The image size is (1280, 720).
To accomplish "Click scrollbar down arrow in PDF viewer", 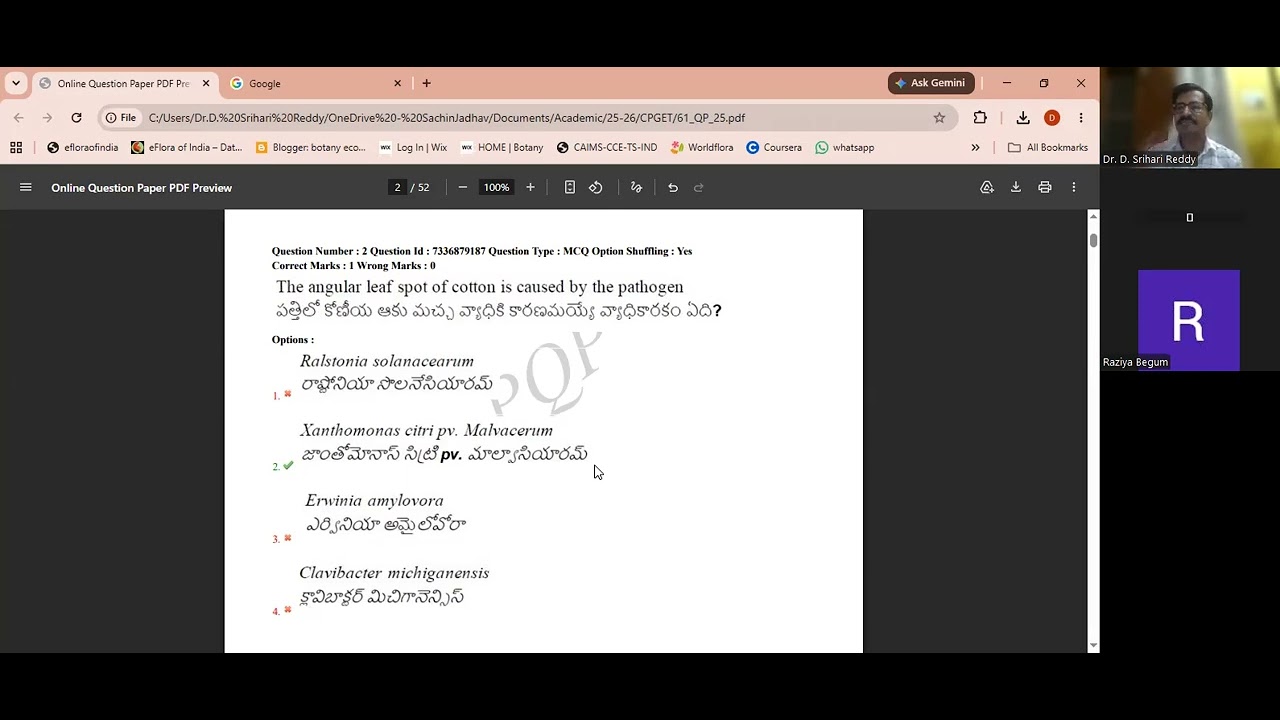I will tap(1093, 646).
